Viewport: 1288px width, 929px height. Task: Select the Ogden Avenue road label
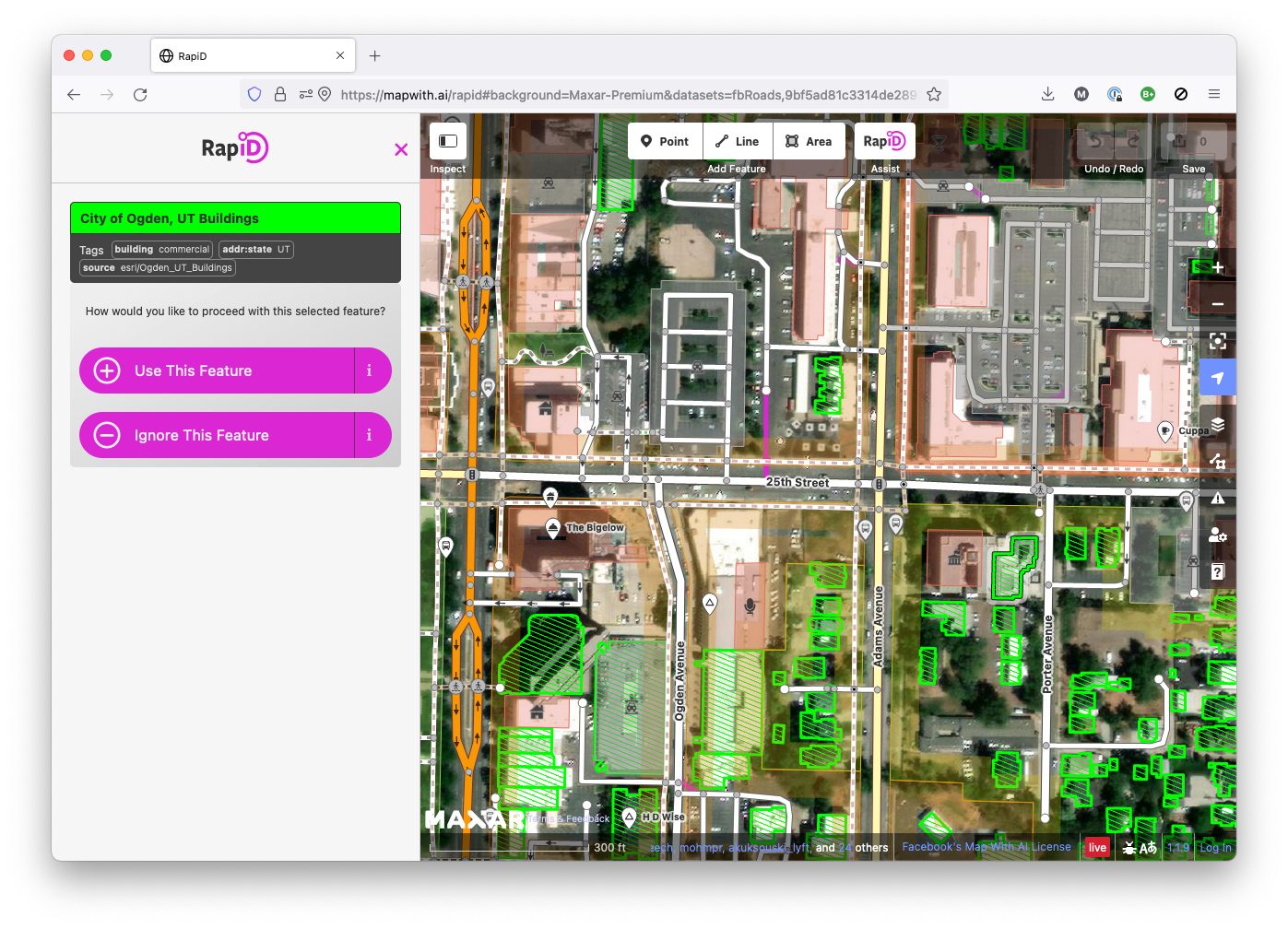point(679,681)
